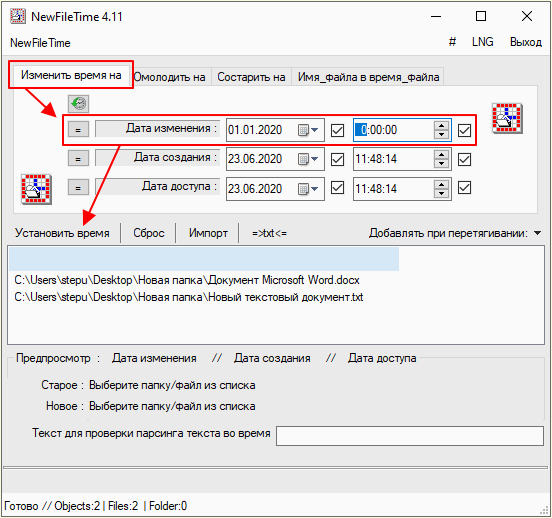Click the highlighted blank row in file list
The image size is (552, 518).
point(204,259)
